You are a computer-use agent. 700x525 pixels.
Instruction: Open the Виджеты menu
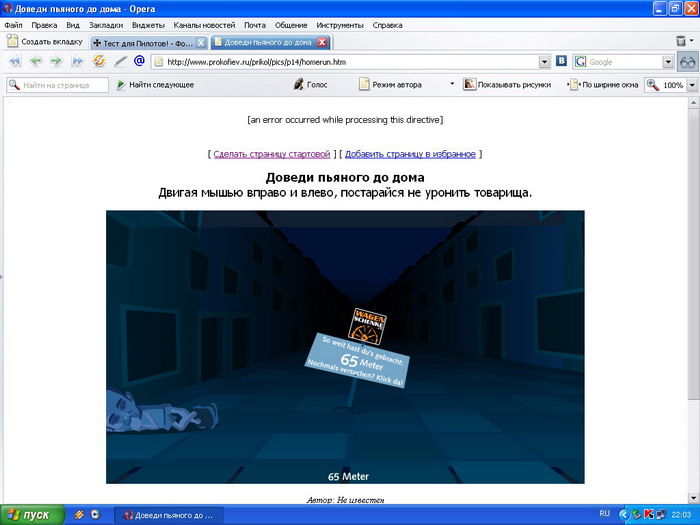coord(148,25)
